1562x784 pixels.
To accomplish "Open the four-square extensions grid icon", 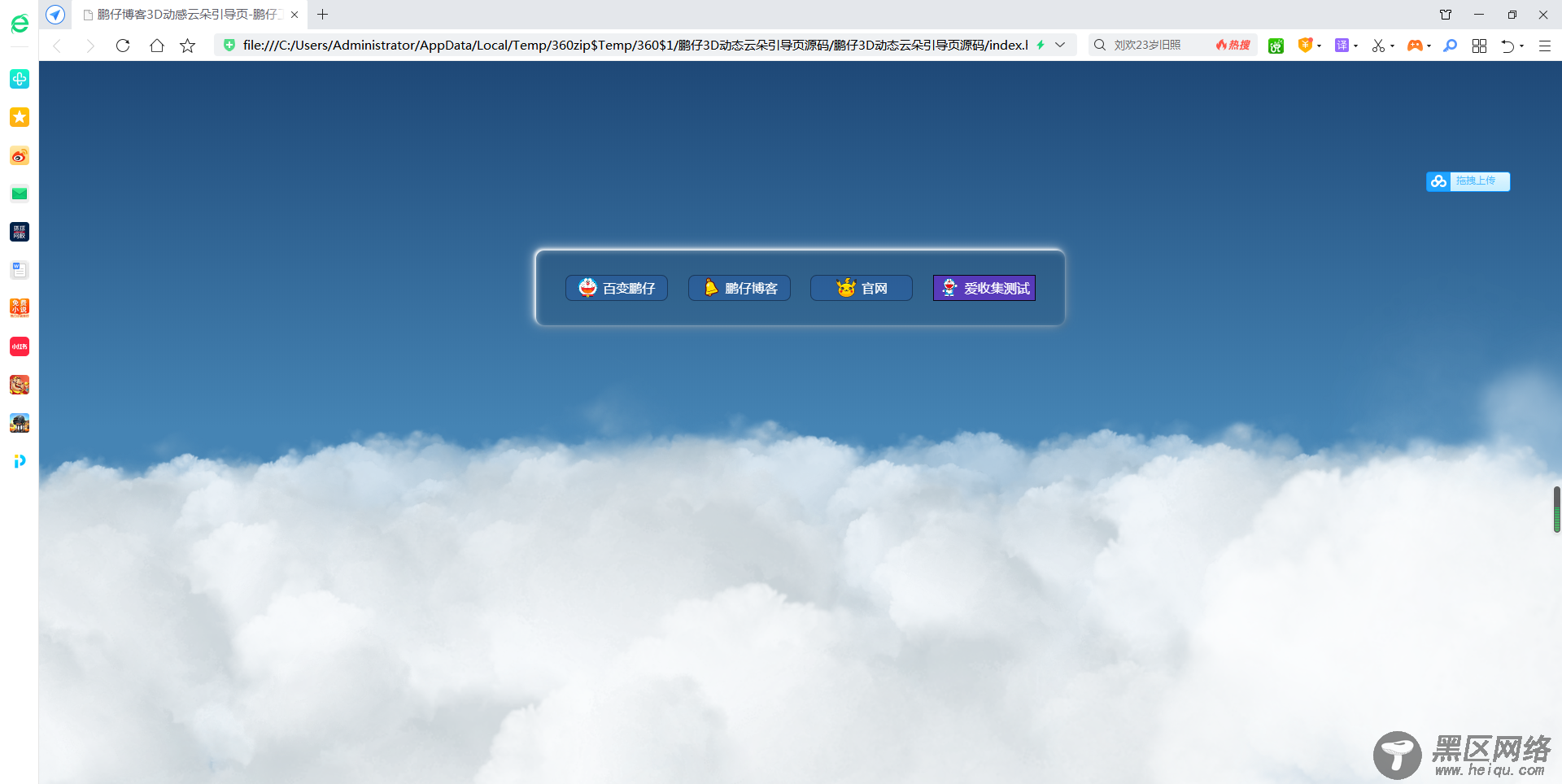I will (x=1479, y=46).
